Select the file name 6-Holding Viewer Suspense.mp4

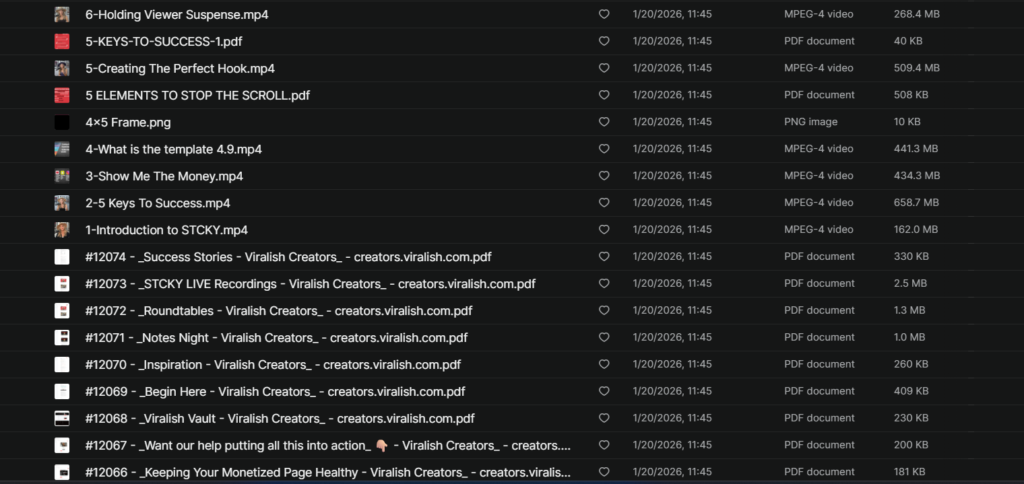pyautogui.click(x=176, y=14)
